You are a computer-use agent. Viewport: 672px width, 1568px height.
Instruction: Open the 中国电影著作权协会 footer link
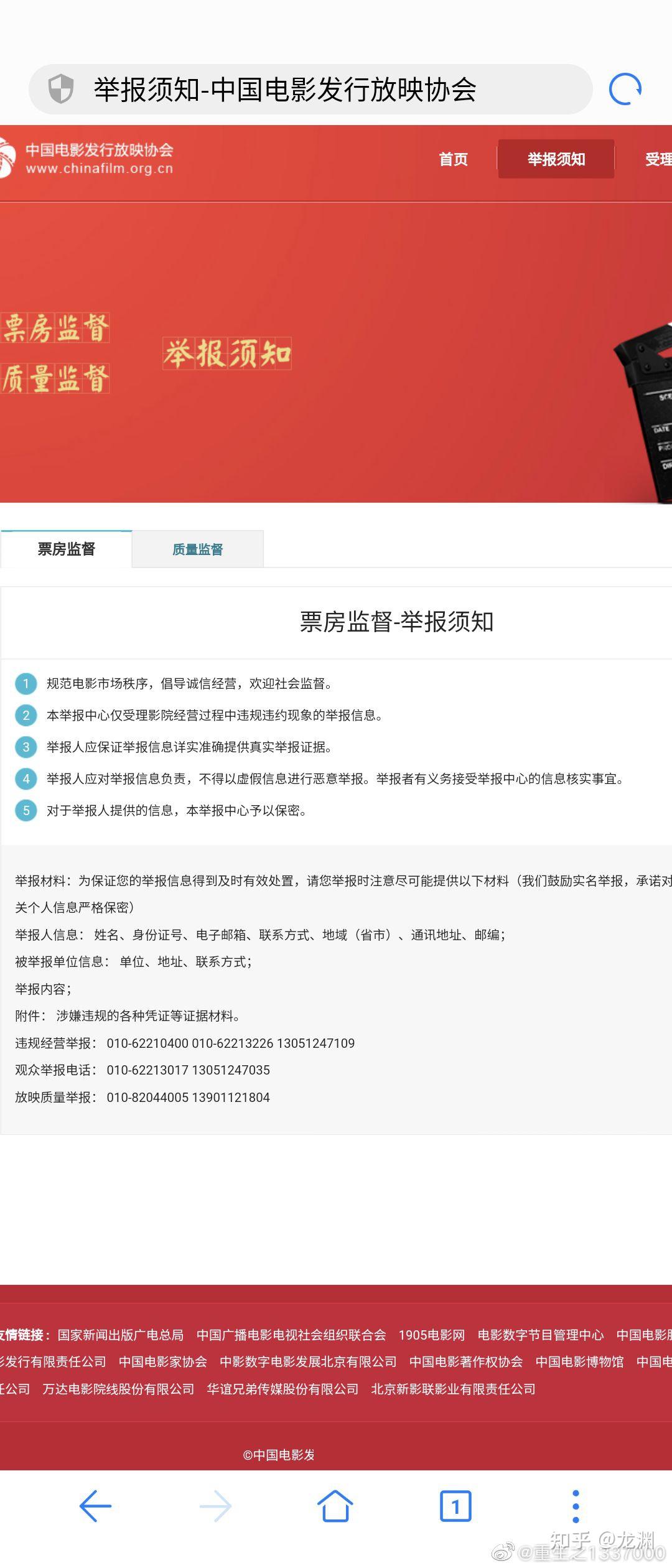pyautogui.click(x=466, y=1361)
